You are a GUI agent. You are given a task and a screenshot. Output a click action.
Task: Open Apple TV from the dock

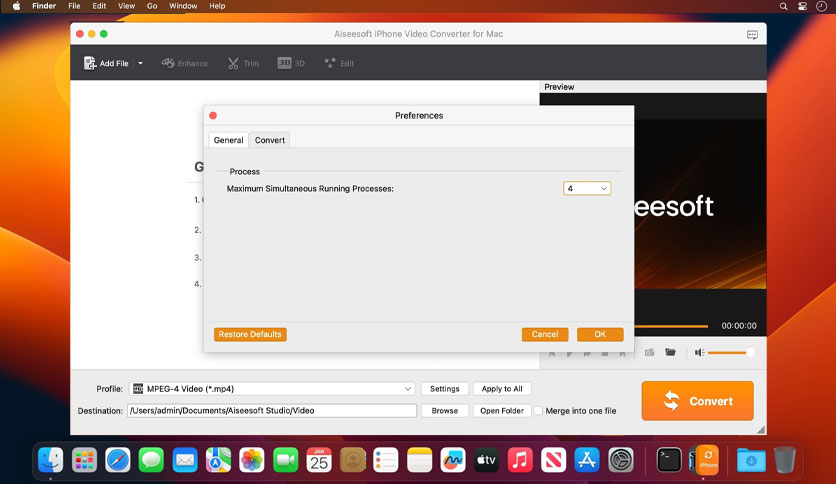coord(486,459)
